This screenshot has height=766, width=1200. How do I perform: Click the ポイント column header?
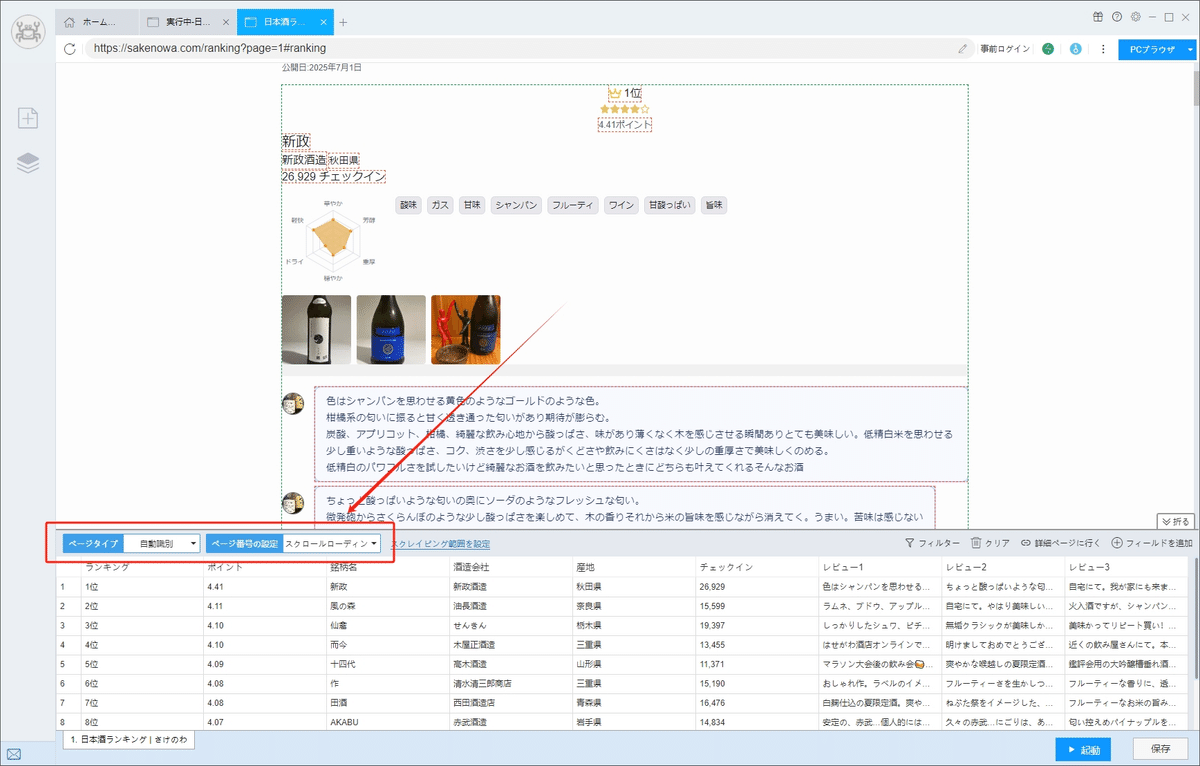pos(265,567)
